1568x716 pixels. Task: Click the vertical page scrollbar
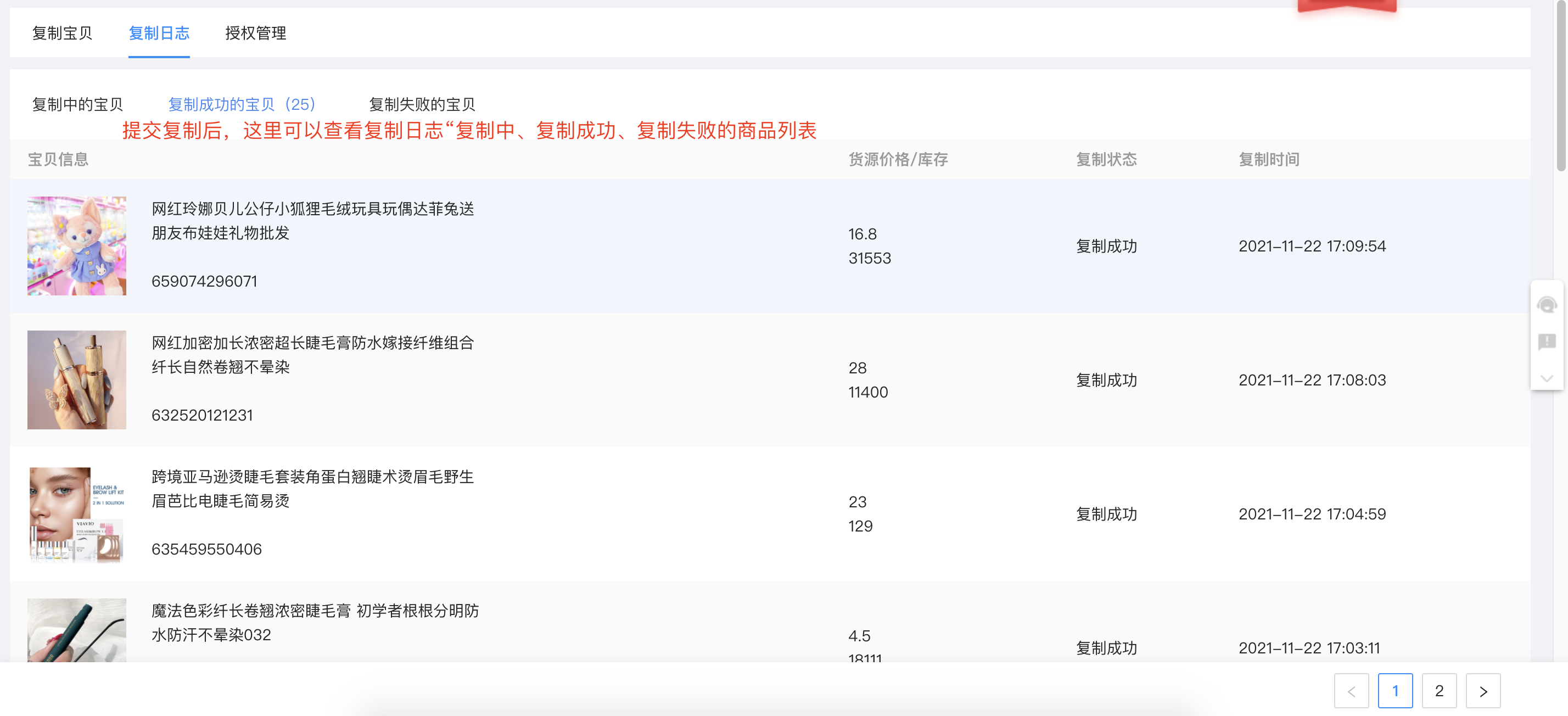click(x=1561, y=85)
